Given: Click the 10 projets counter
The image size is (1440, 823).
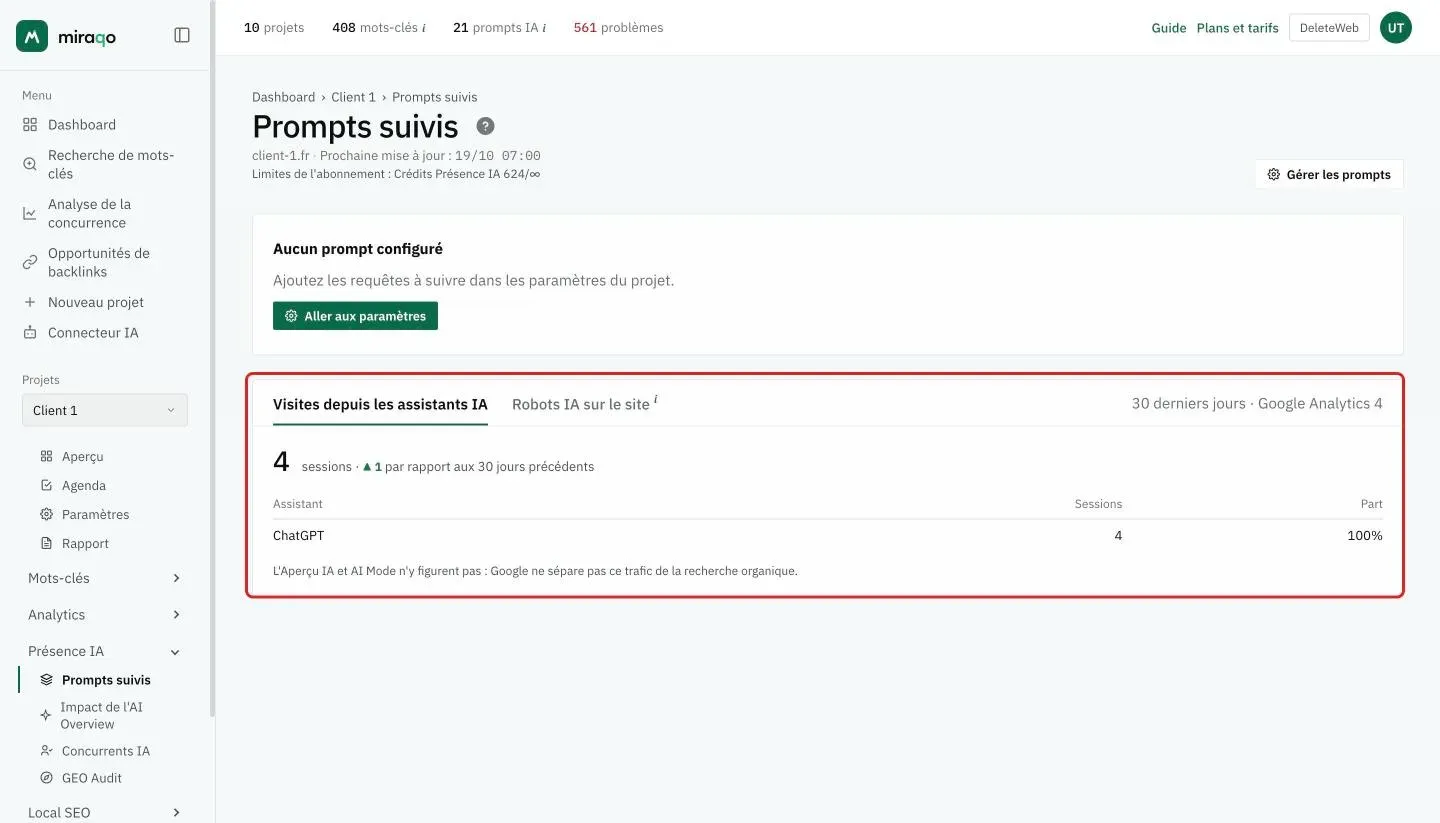Looking at the screenshot, I should tap(274, 28).
